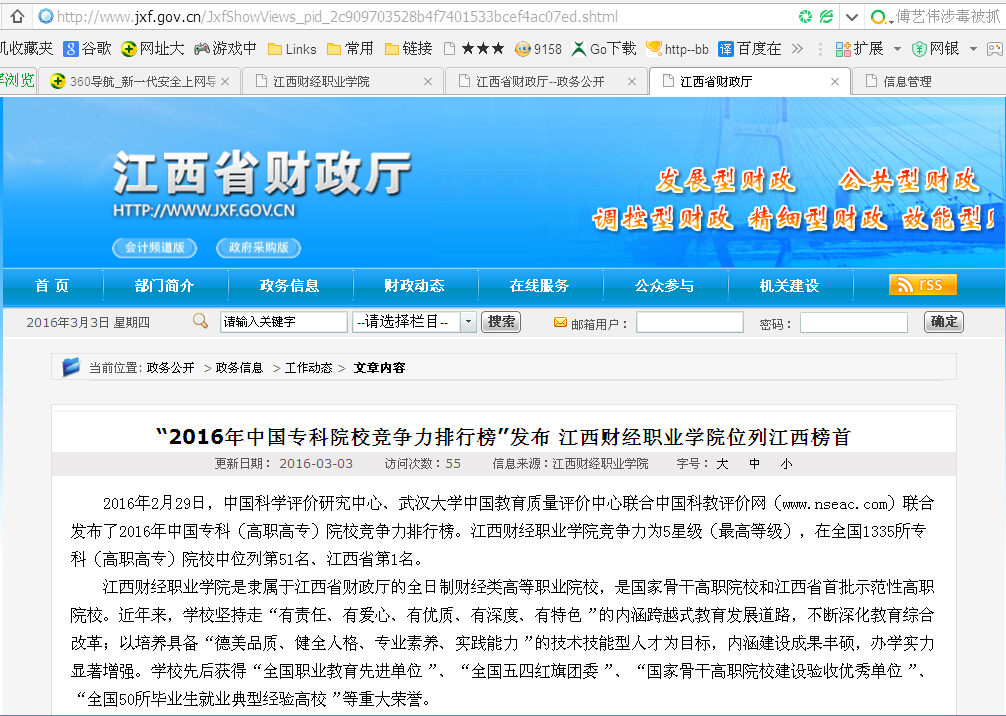Image resolution: width=1006 pixels, height=716 pixels.
Task: Click the 搜索 search button
Action: click(x=501, y=322)
